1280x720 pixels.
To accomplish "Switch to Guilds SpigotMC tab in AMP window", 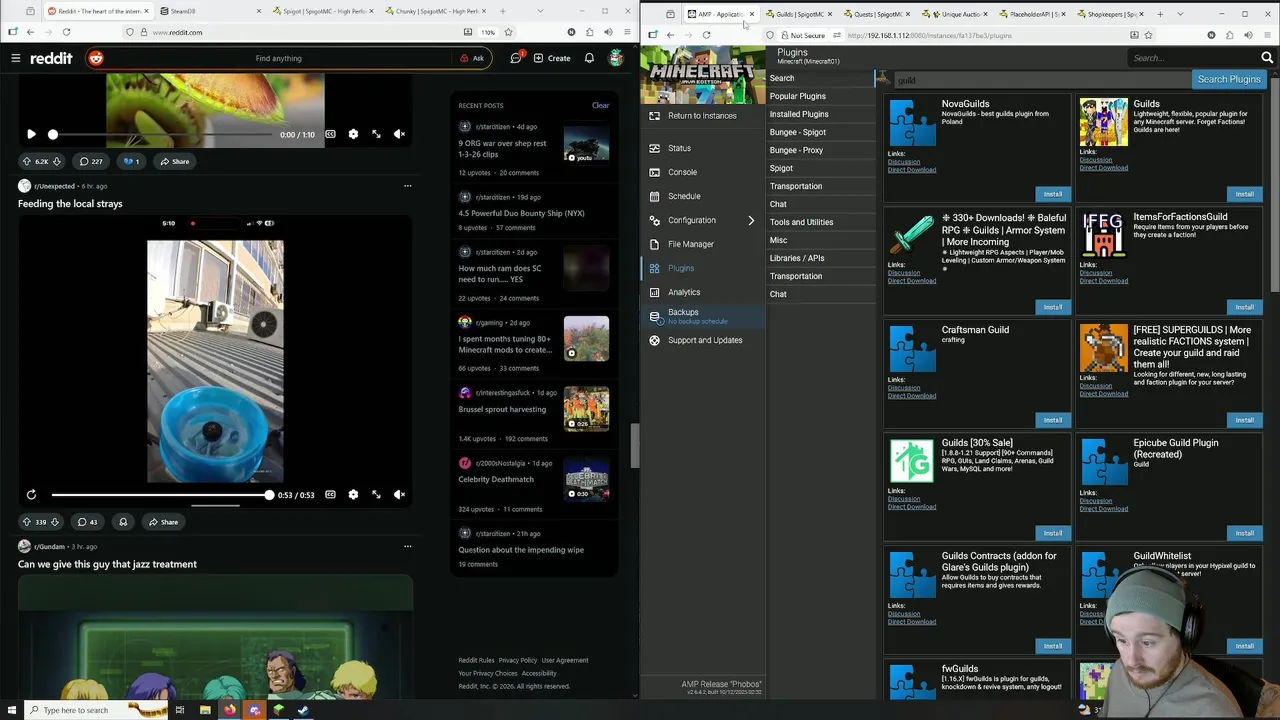I will coord(799,14).
